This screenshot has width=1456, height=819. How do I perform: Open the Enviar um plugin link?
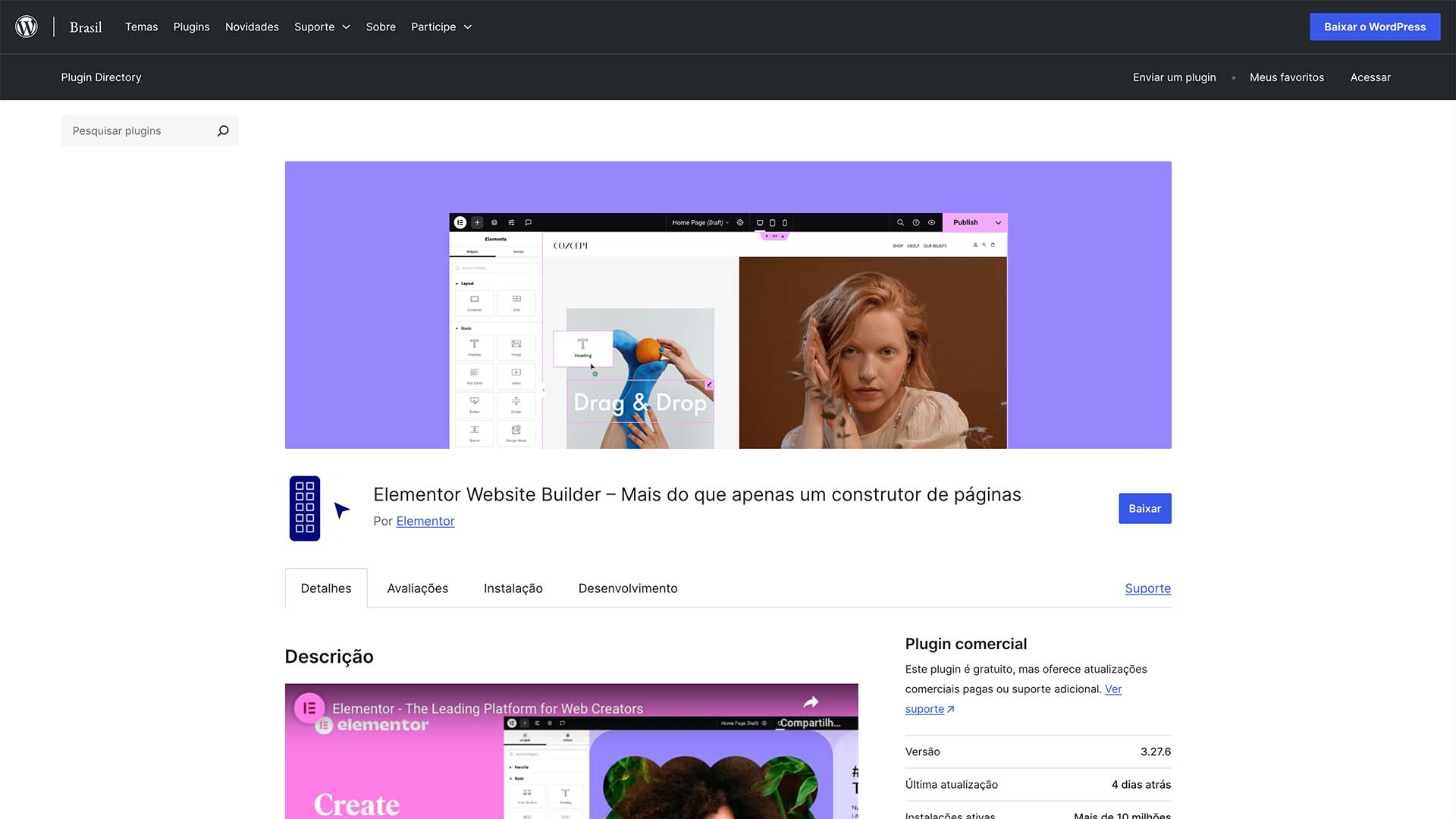tap(1174, 77)
